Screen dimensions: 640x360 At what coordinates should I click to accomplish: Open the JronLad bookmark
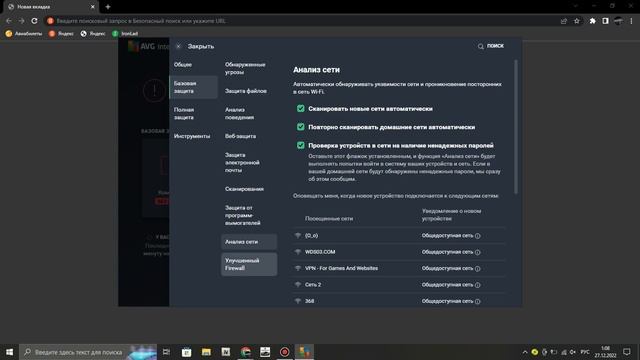(125, 33)
